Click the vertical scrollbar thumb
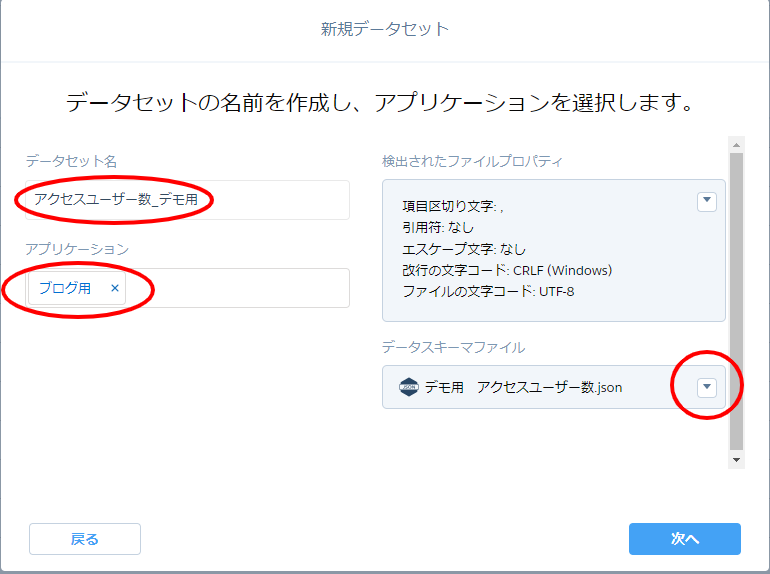Viewport: 770px width, 574px height. [x=736, y=300]
